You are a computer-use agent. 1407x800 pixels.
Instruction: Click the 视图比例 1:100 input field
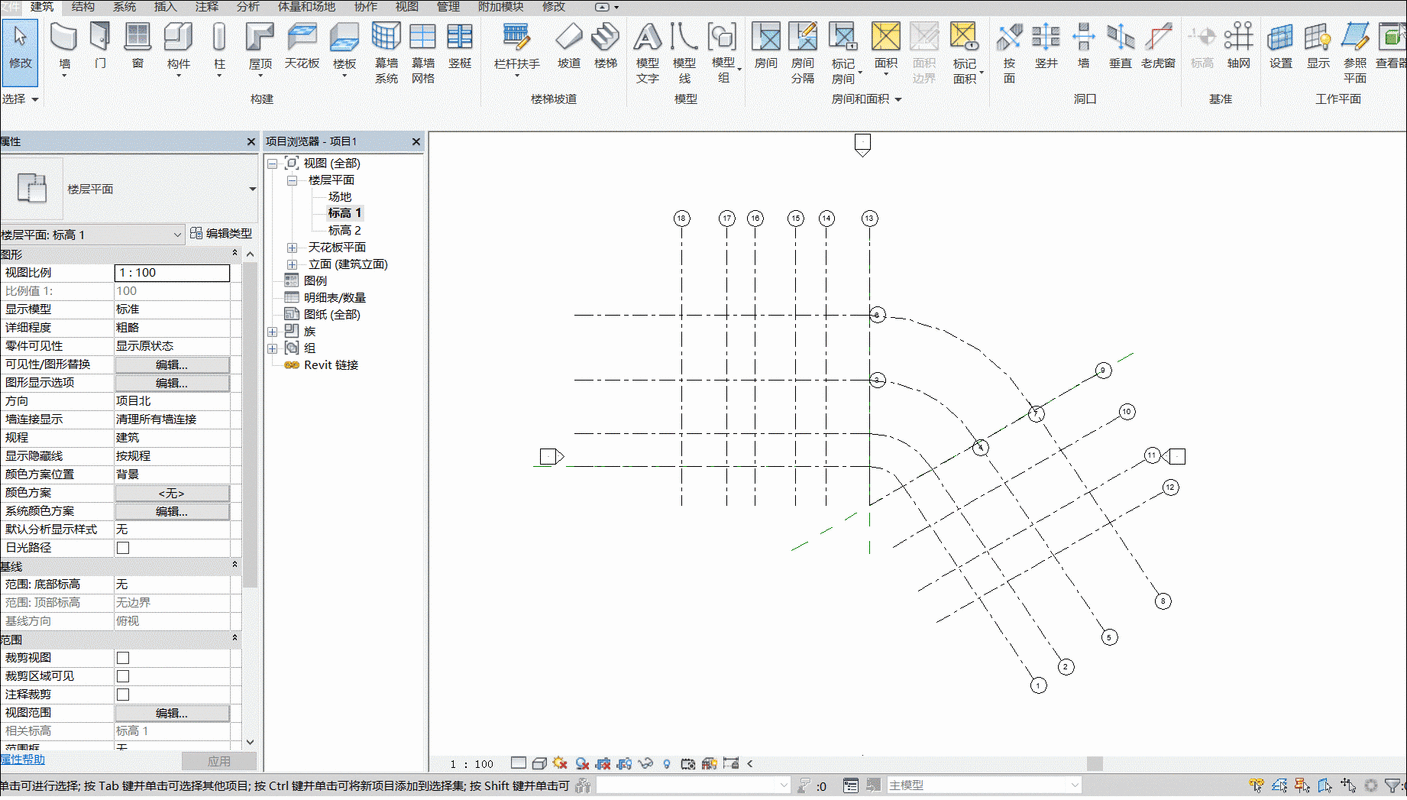(172, 273)
